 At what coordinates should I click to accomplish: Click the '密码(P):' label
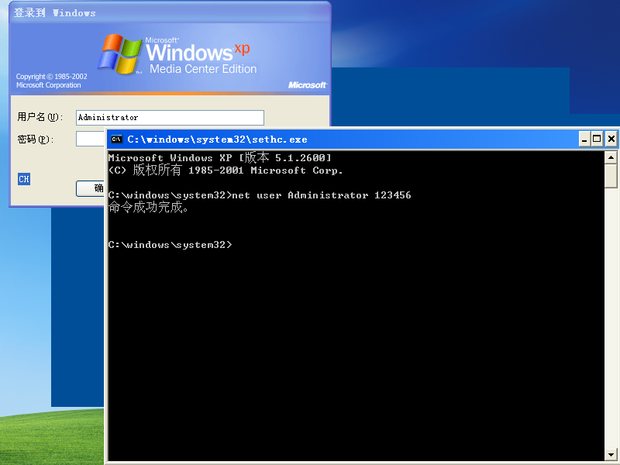coord(35,139)
